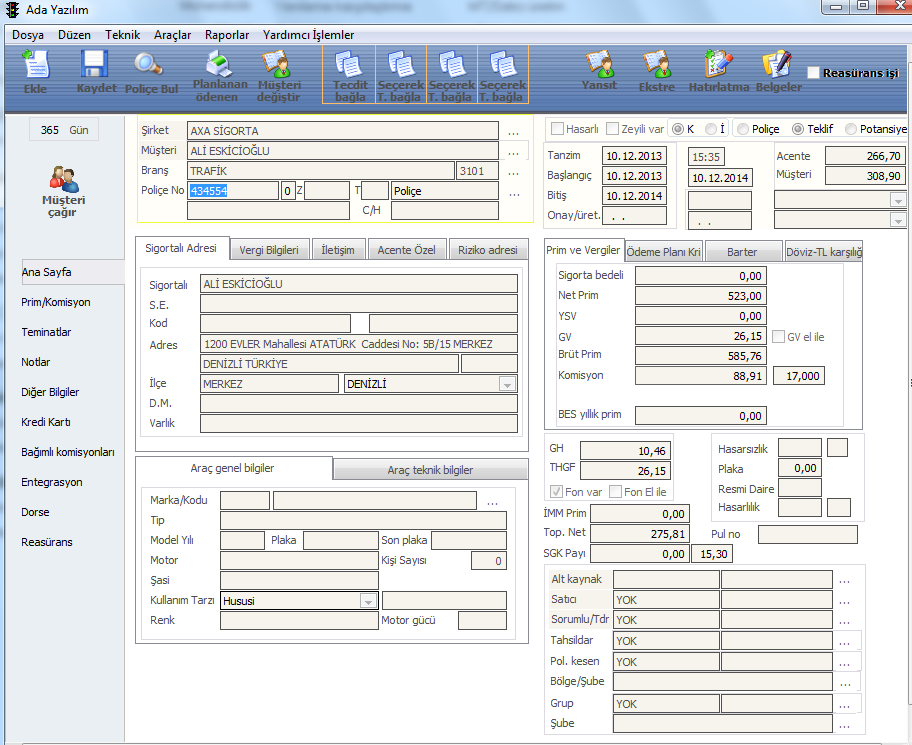Open the city dropdown showing DENİZLİ
The image size is (912, 745).
pos(507,384)
